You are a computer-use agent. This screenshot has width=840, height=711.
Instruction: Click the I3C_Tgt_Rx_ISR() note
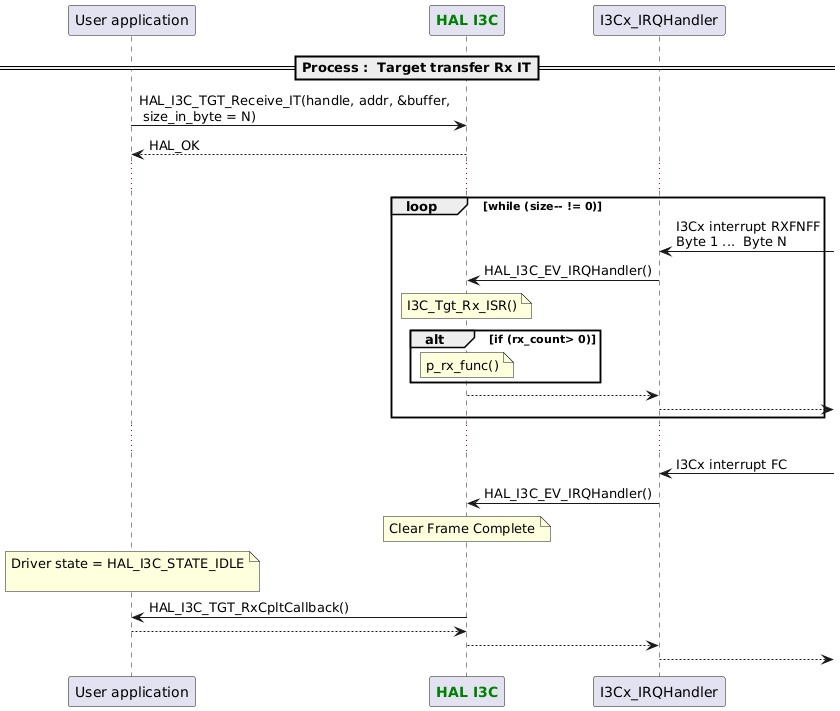tap(463, 306)
